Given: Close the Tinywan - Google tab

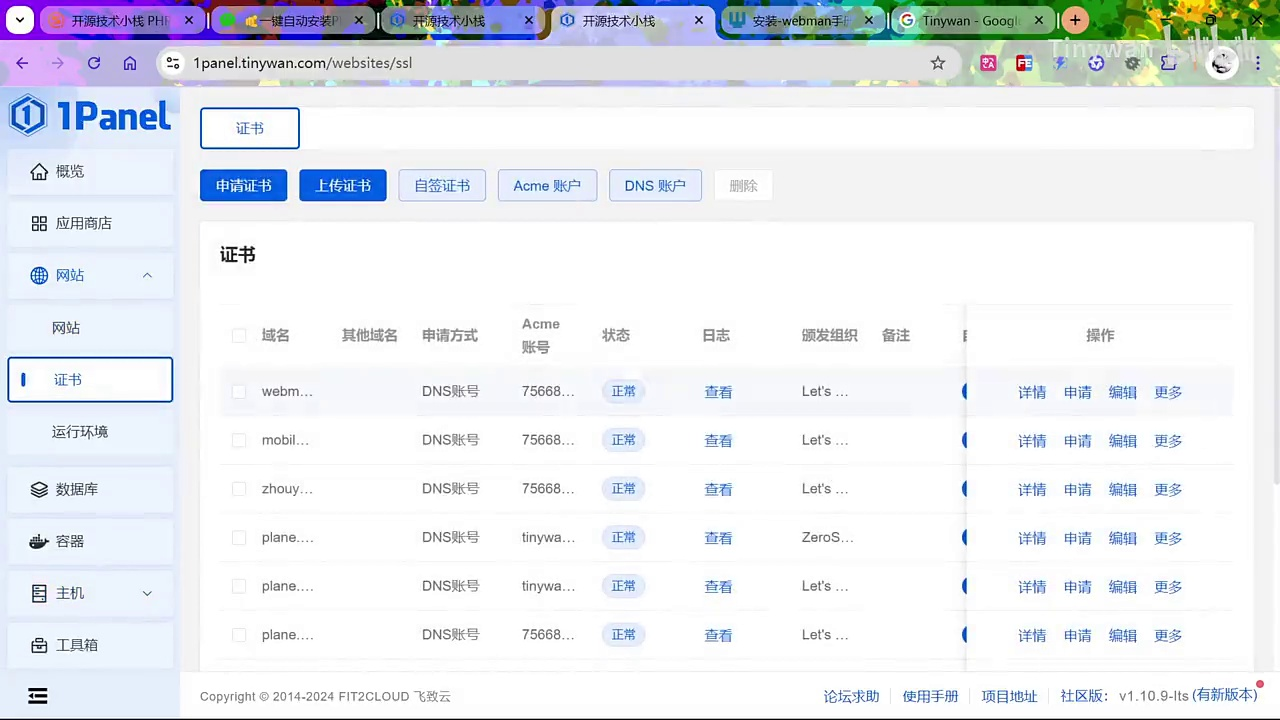Looking at the screenshot, I should click(1039, 20).
